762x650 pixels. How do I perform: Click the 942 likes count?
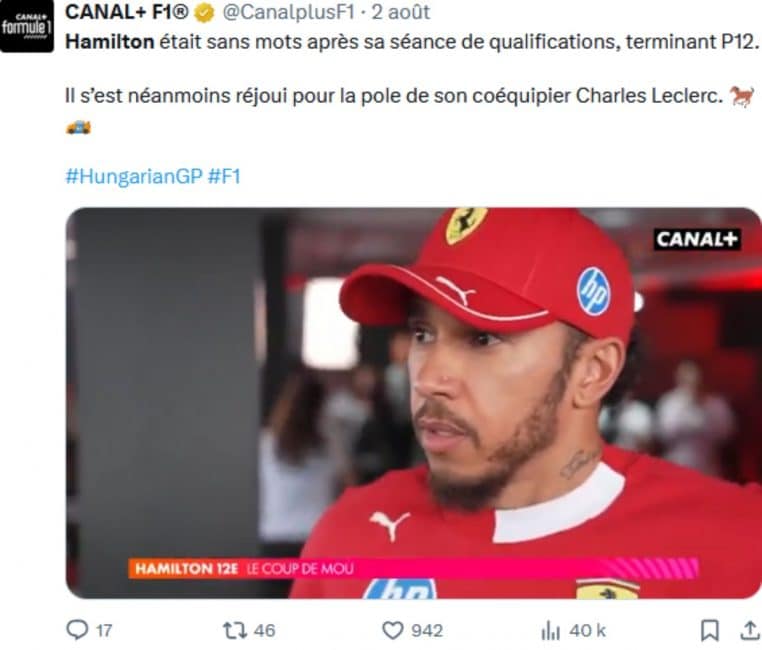pyautogui.click(x=427, y=631)
